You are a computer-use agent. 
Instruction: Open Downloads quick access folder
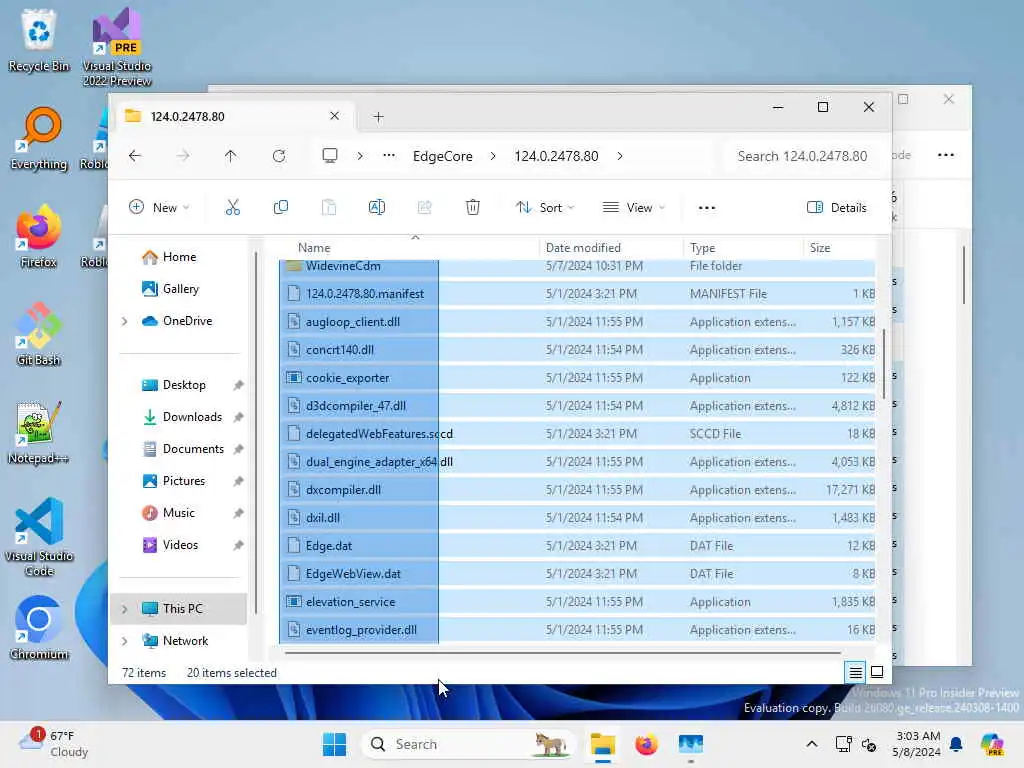click(x=182, y=417)
